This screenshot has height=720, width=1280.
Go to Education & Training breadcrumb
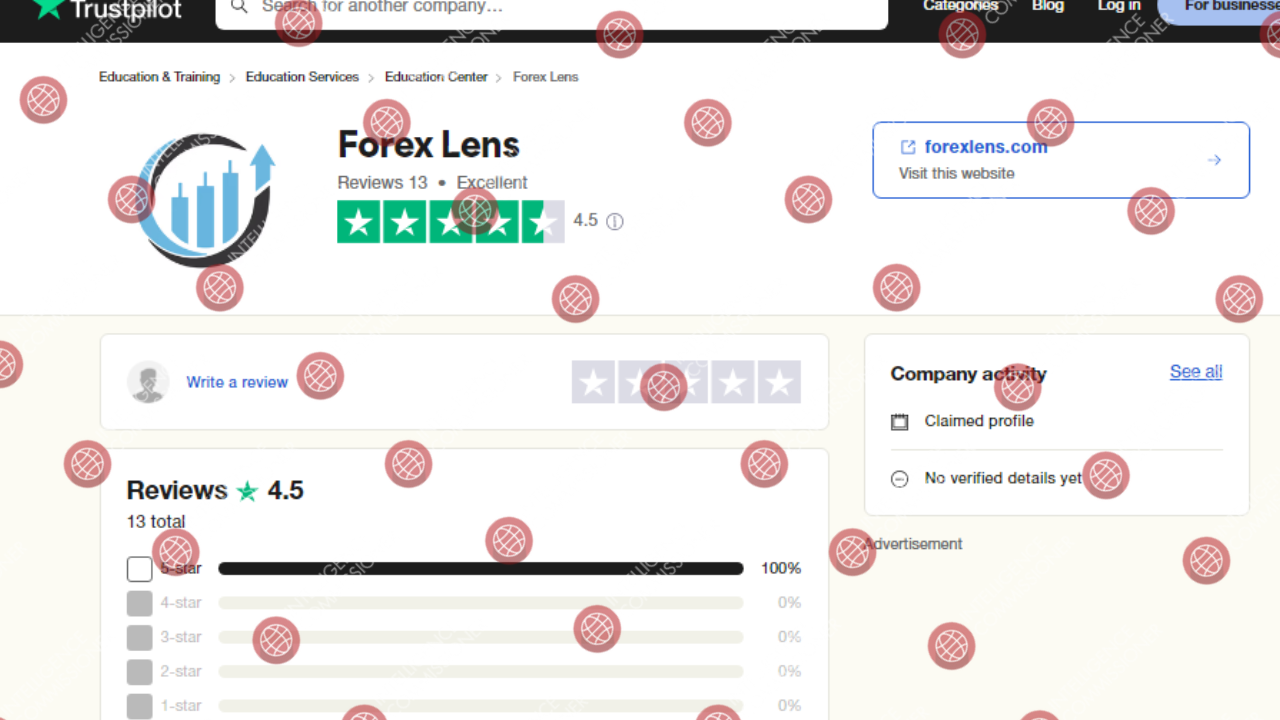click(x=159, y=77)
